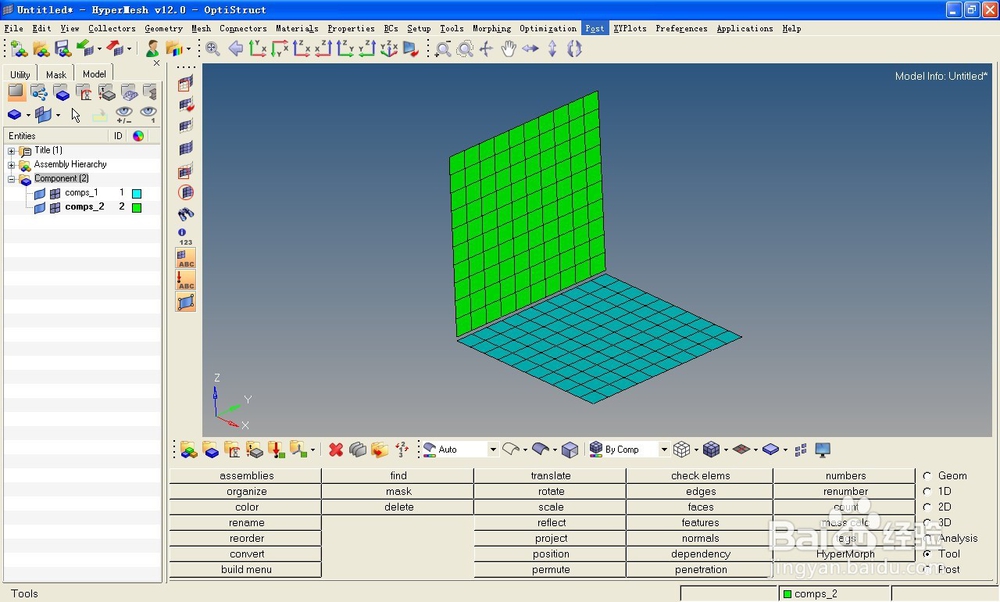Click the comps_2 current component status box

834,594
